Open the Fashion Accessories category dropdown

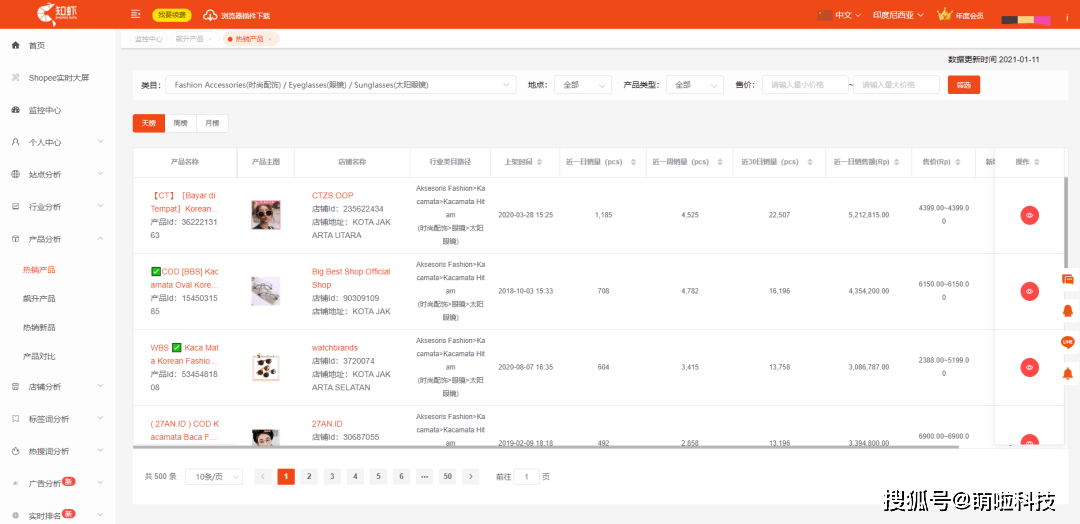(x=340, y=85)
